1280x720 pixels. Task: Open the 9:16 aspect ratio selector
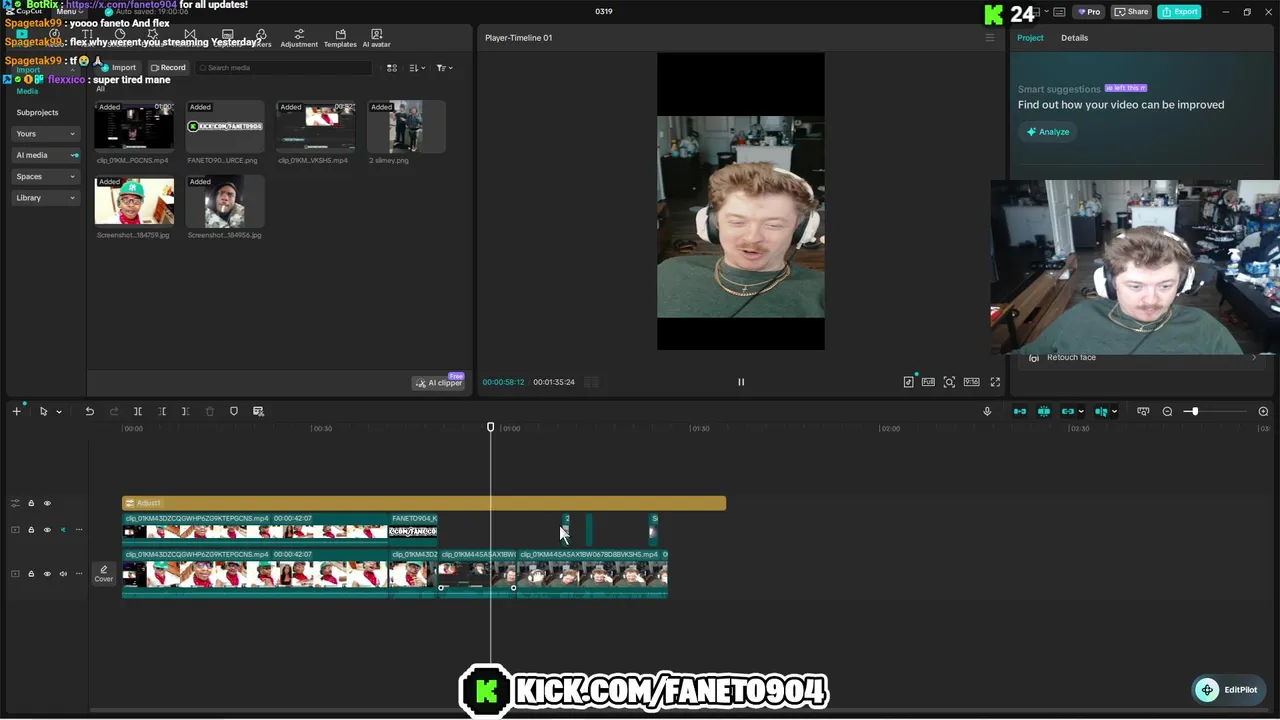[x=971, y=382]
